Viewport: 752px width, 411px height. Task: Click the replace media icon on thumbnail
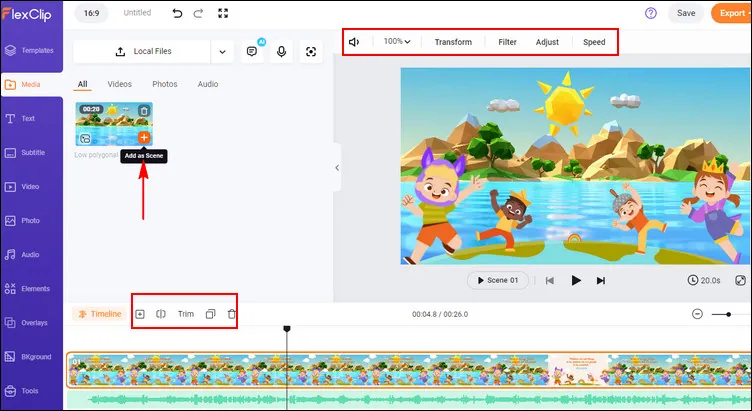click(85, 139)
